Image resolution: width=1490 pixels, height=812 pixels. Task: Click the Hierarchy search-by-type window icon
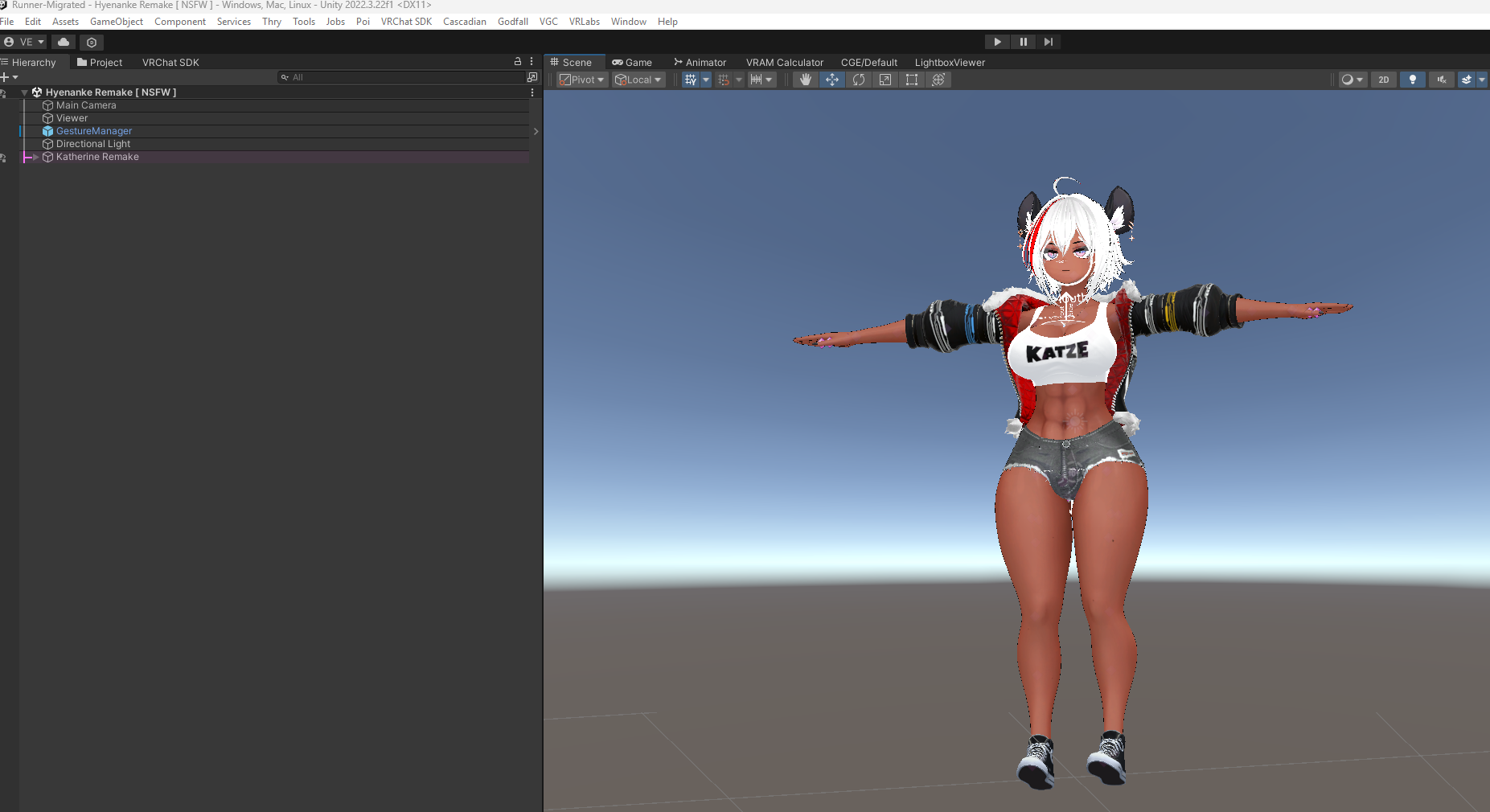click(532, 77)
